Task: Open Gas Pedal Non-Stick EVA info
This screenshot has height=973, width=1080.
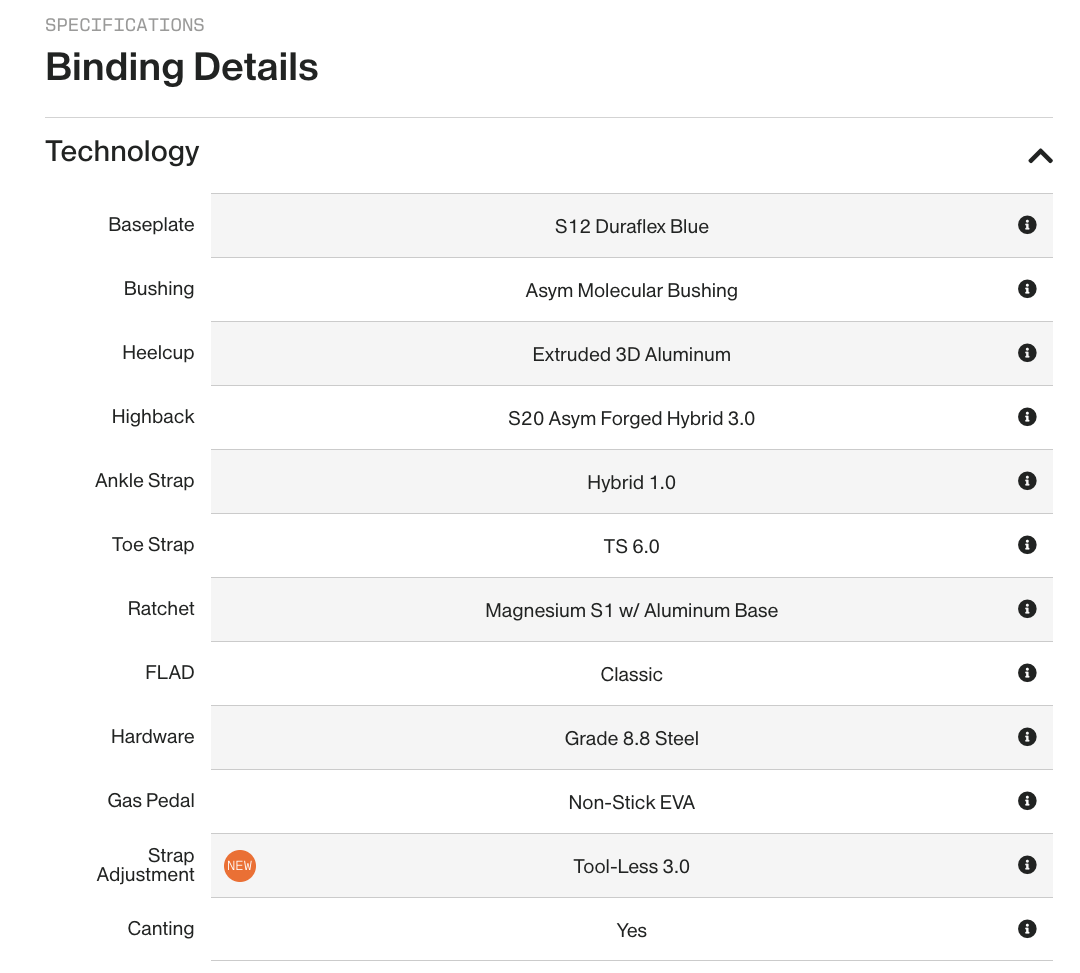Action: [x=1026, y=801]
